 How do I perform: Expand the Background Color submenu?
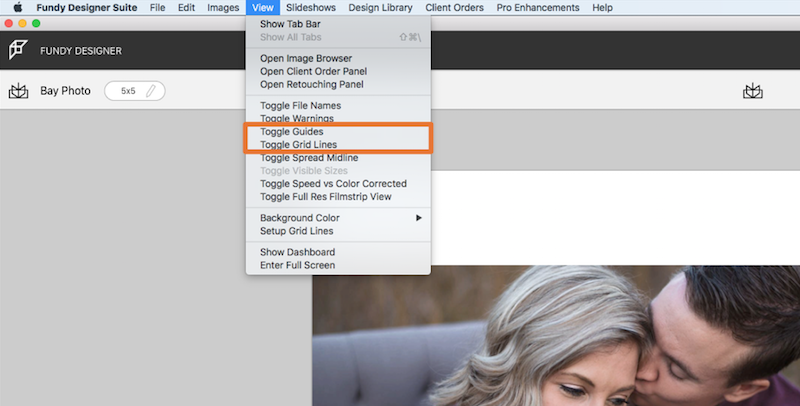pyautogui.click(x=338, y=218)
